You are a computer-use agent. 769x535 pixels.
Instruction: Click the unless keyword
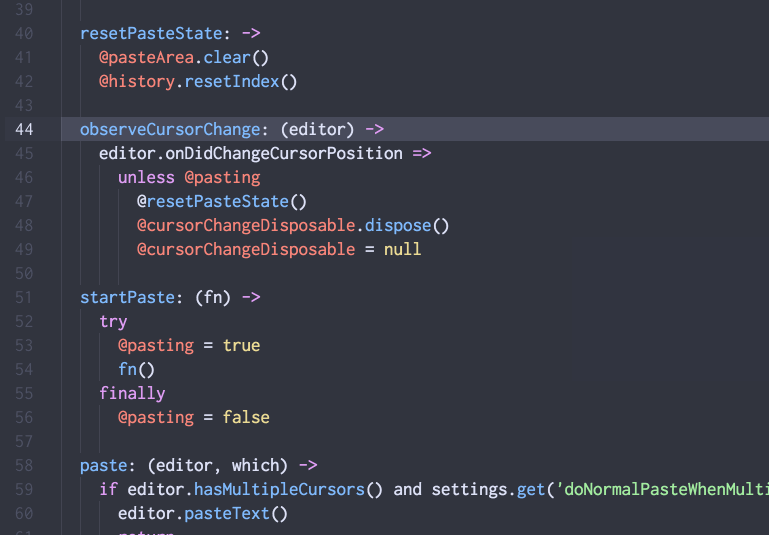coord(146,178)
